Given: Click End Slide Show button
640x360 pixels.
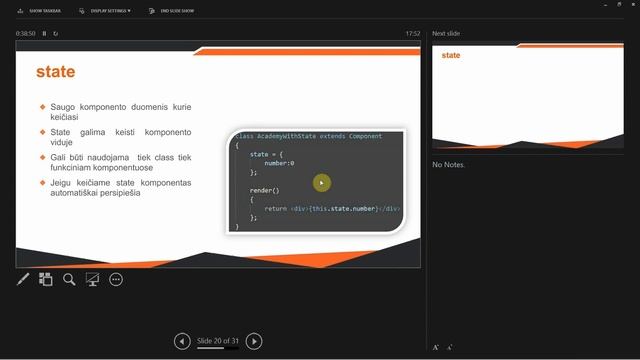Looking at the screenshot, I should point(171,11).
